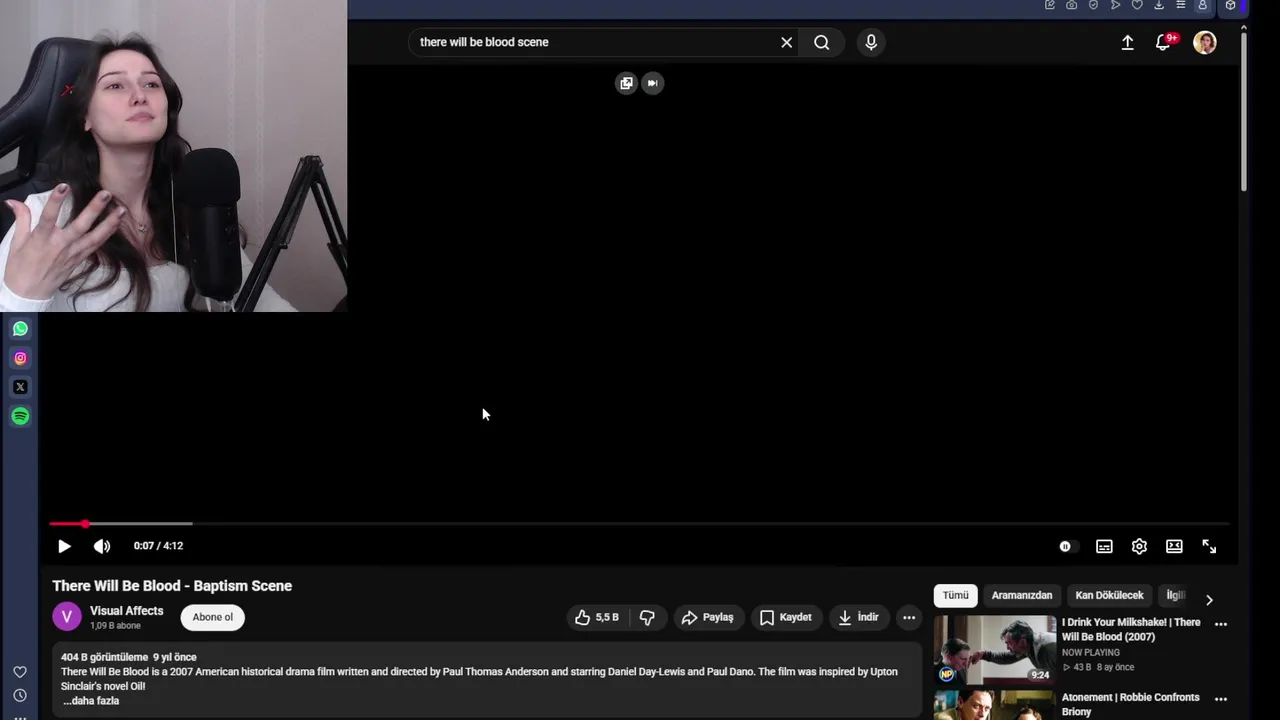Click browser toolbar snapshot camera icon
Image resolution: width=1280 pixels, height=720 pixels.
point(1072,5)
